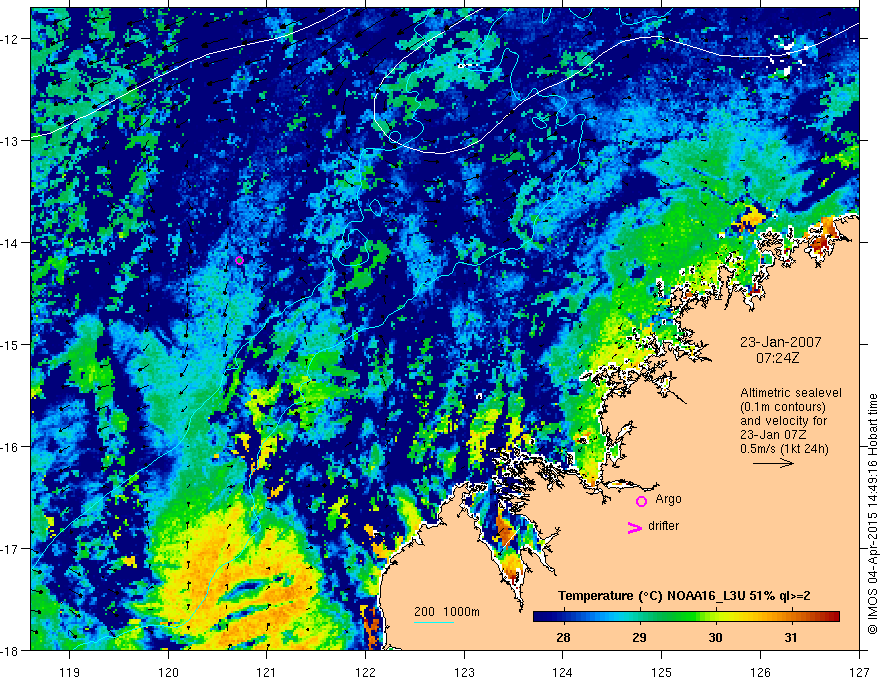Click the magenta Argo float marker on the map

[240, 260]
